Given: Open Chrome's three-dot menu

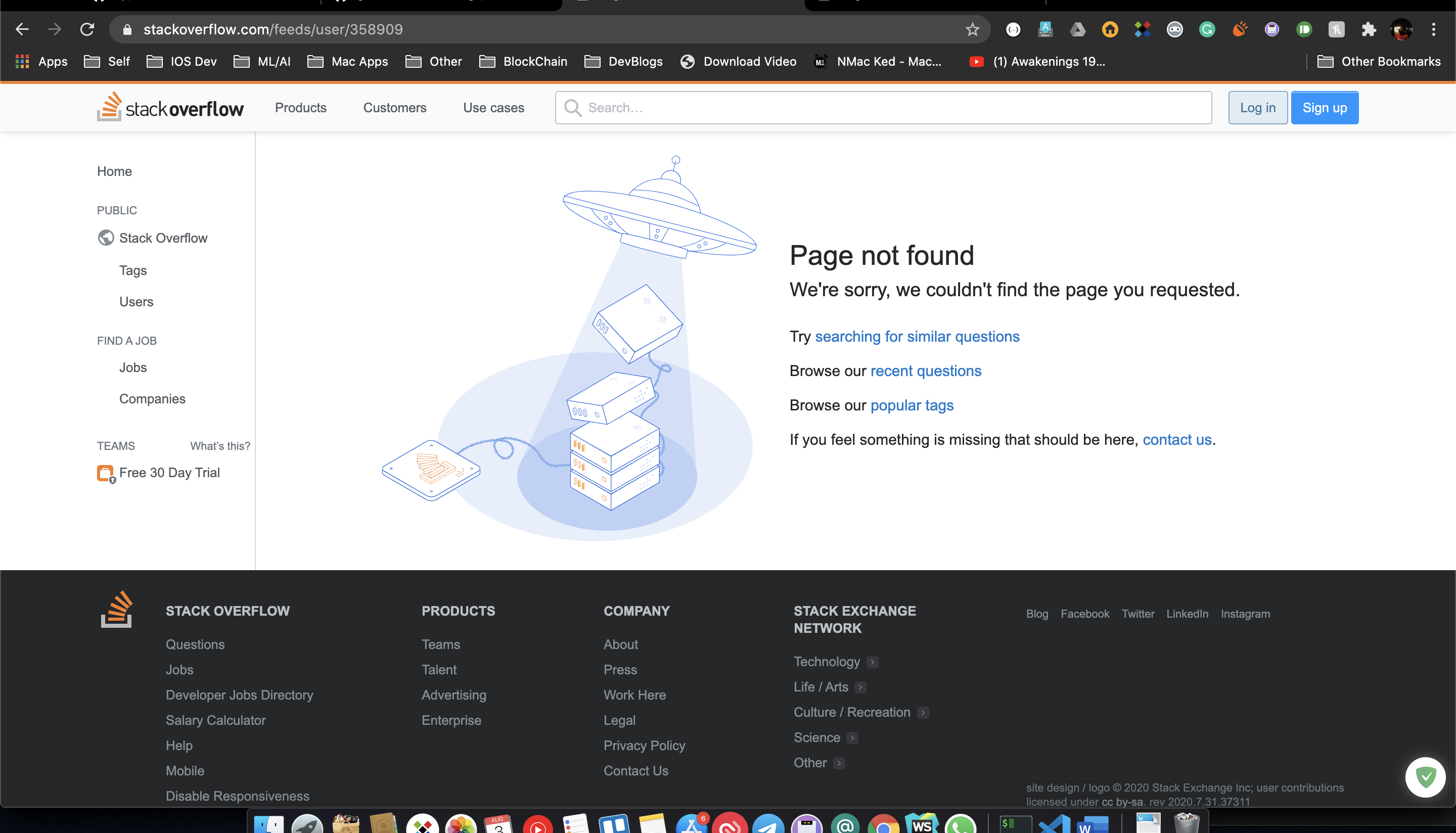Looking at the screenshot, I should 1433,29.
